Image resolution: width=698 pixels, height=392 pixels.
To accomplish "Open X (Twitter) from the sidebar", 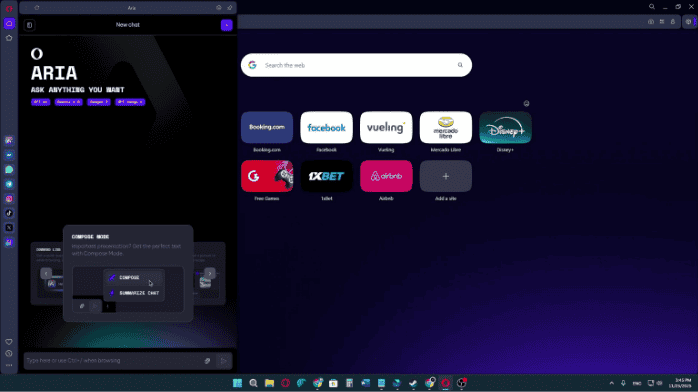I will 9,228.
